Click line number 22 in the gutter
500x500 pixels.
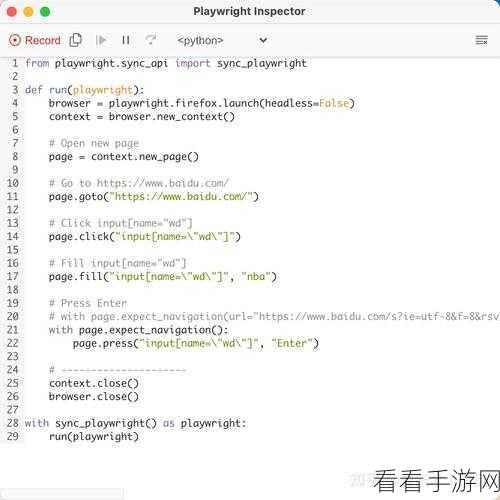pyautogui.click(x=13, y=343)
